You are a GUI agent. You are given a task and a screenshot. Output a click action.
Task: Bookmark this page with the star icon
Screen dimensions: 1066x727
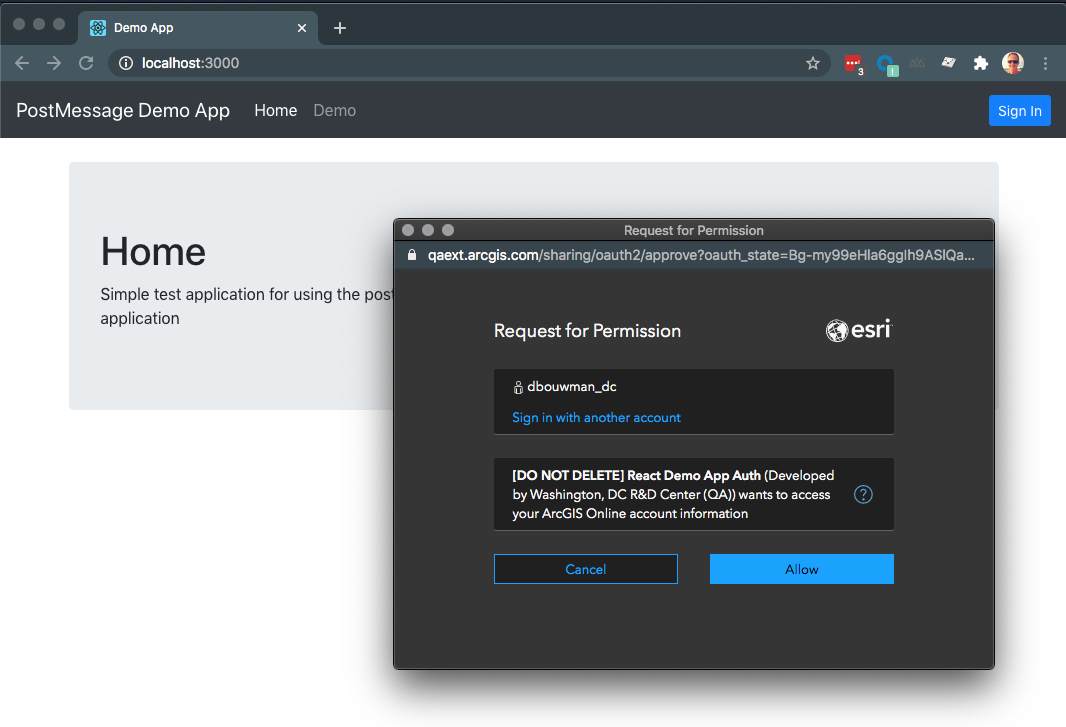812,63
